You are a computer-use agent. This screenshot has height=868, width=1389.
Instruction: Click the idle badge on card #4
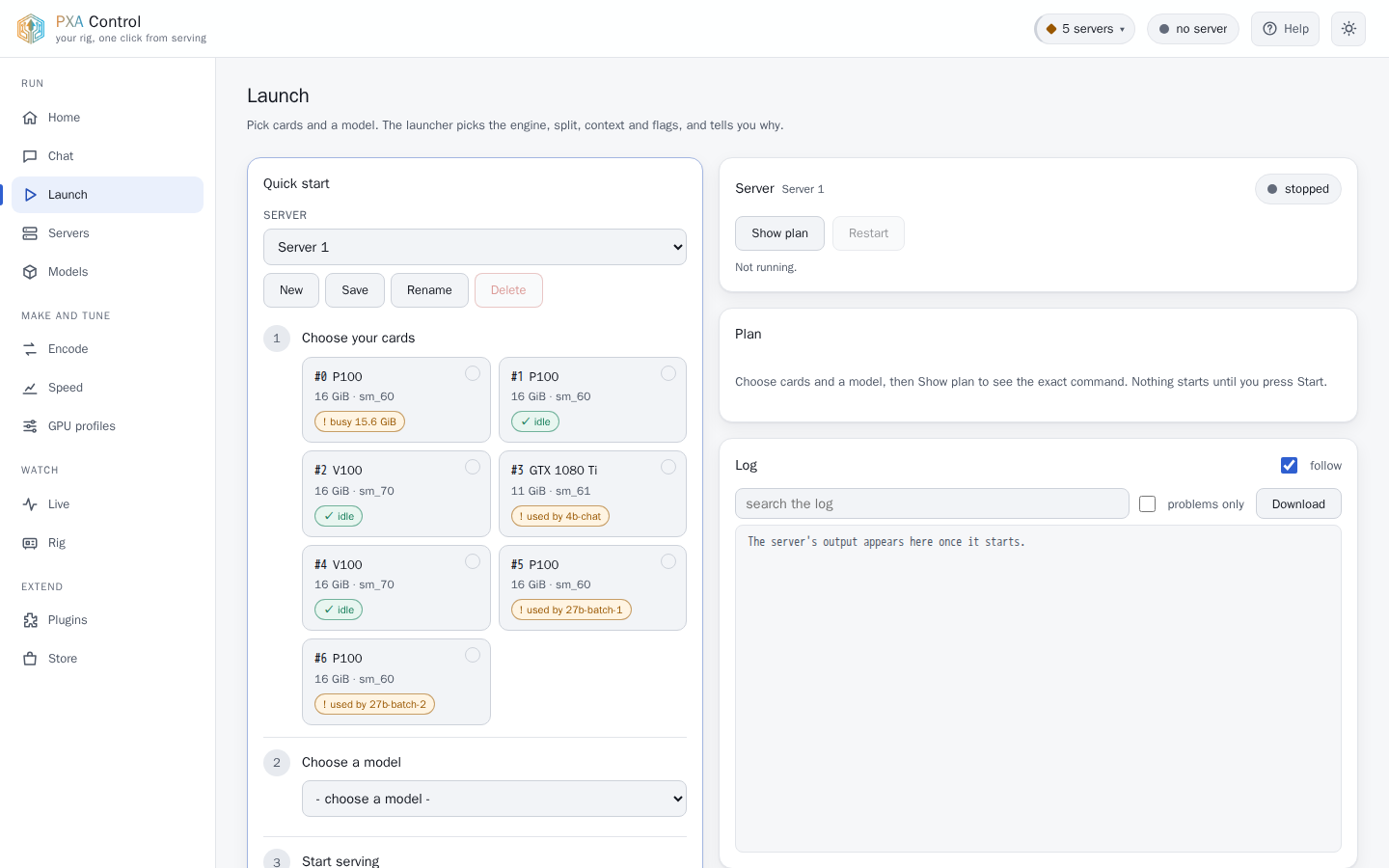coord(339,610)
